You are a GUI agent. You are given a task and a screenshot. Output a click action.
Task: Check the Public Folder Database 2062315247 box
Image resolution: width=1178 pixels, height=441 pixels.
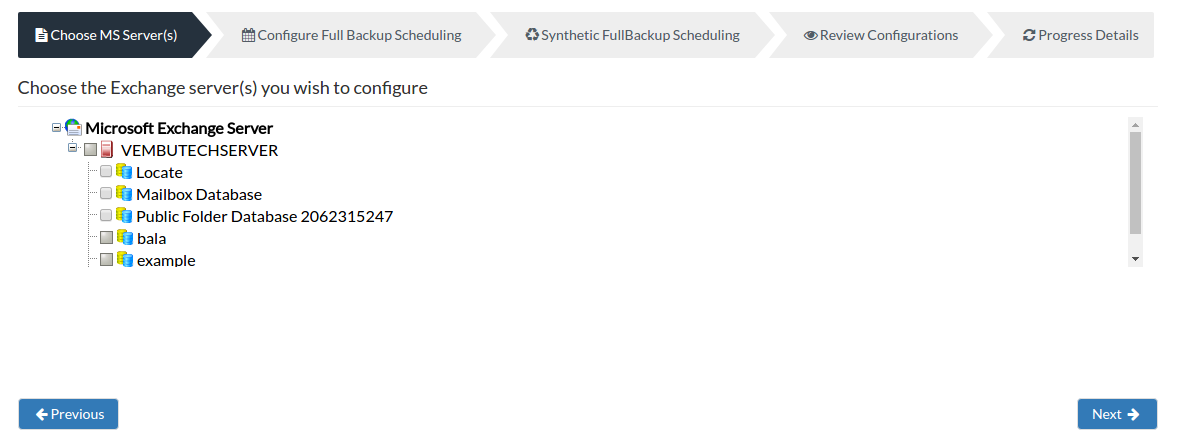pos(106,215)
